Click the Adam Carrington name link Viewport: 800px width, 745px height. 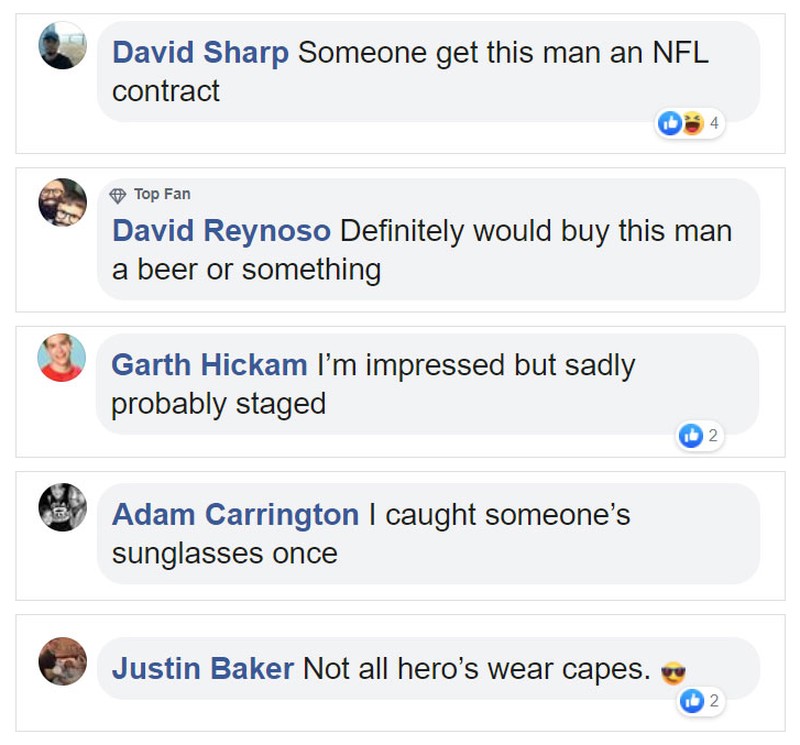(235, 515)
